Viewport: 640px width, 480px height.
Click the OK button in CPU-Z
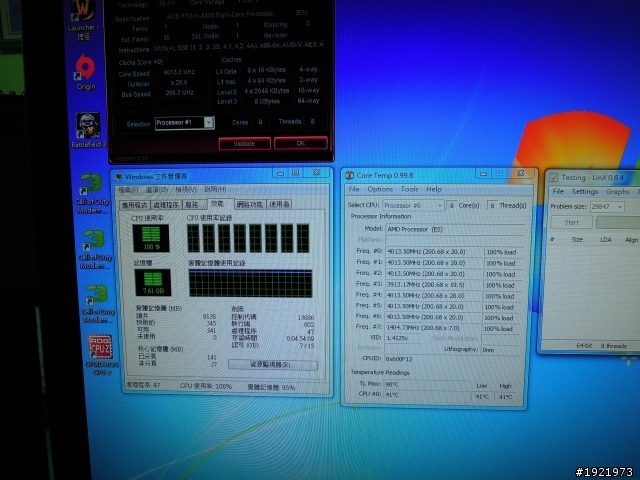pyautogui.click(x=300, y=143)
